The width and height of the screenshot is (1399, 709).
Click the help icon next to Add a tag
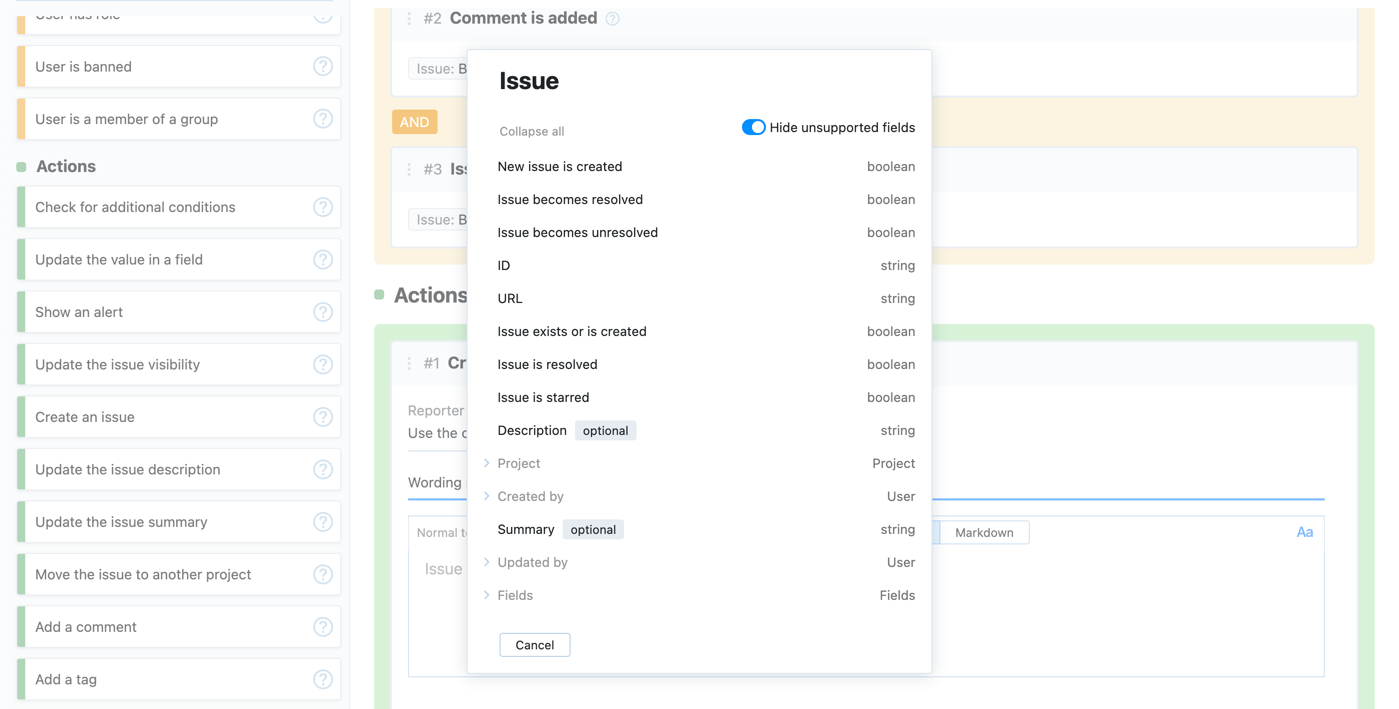click(323, 679)
